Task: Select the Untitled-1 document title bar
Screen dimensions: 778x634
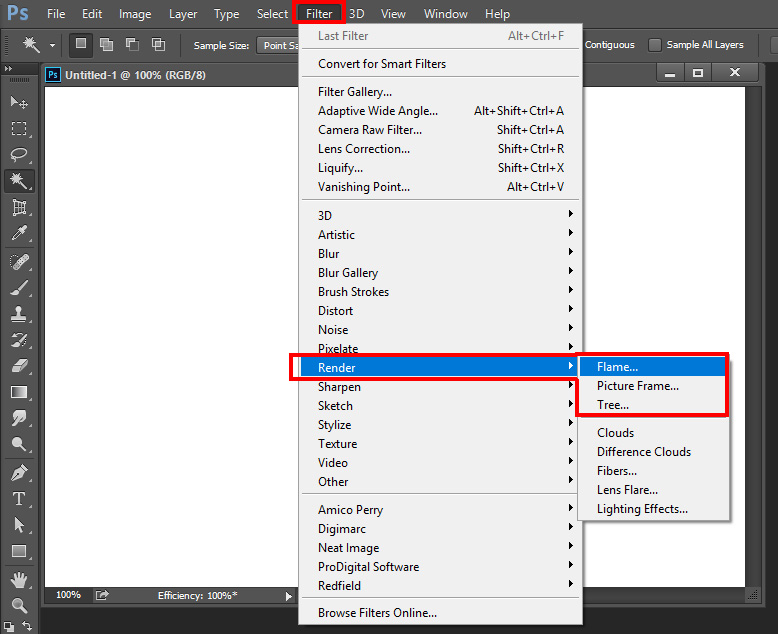Action: 135,75
